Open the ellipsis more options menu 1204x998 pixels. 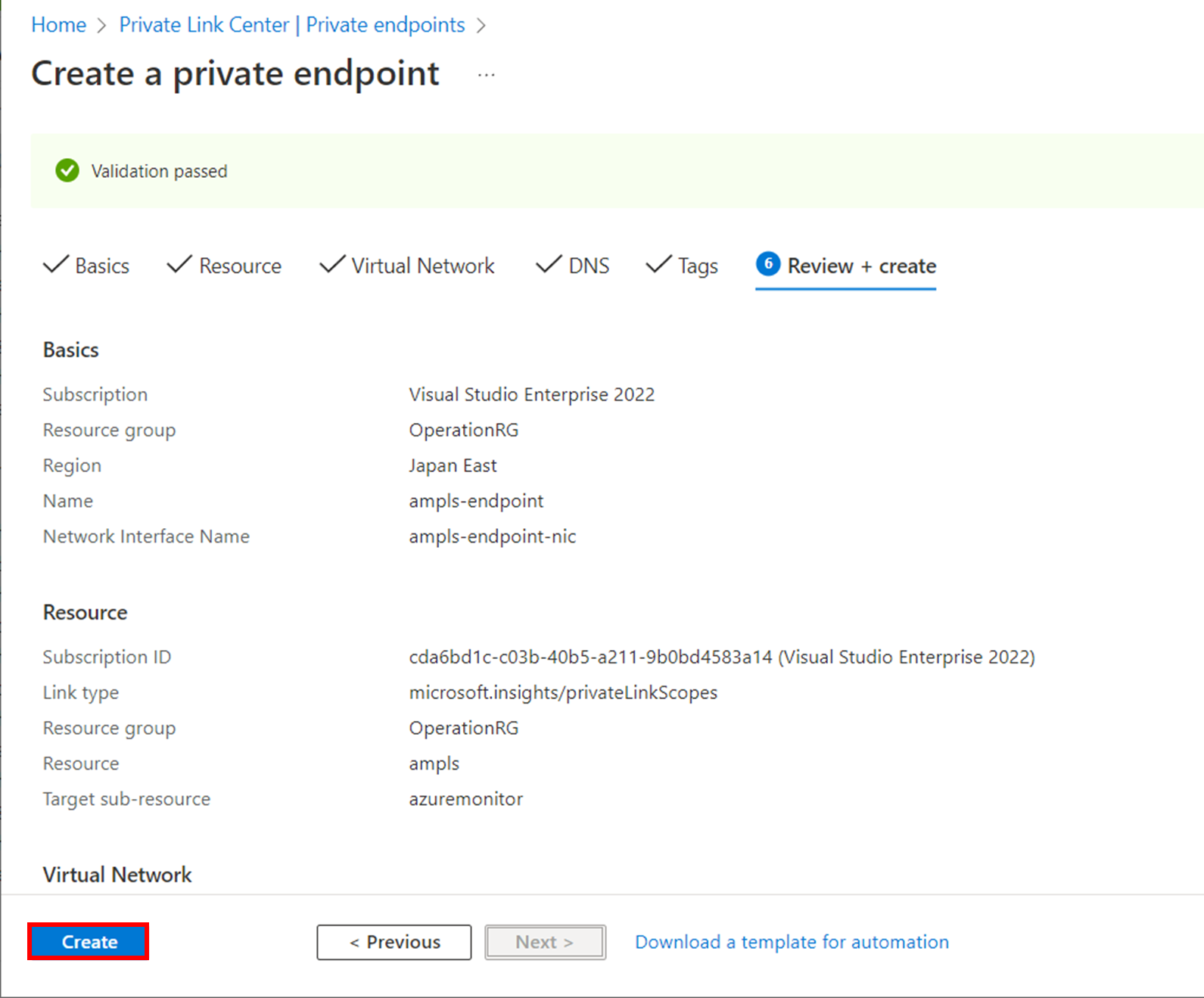[x=487, y=75]
